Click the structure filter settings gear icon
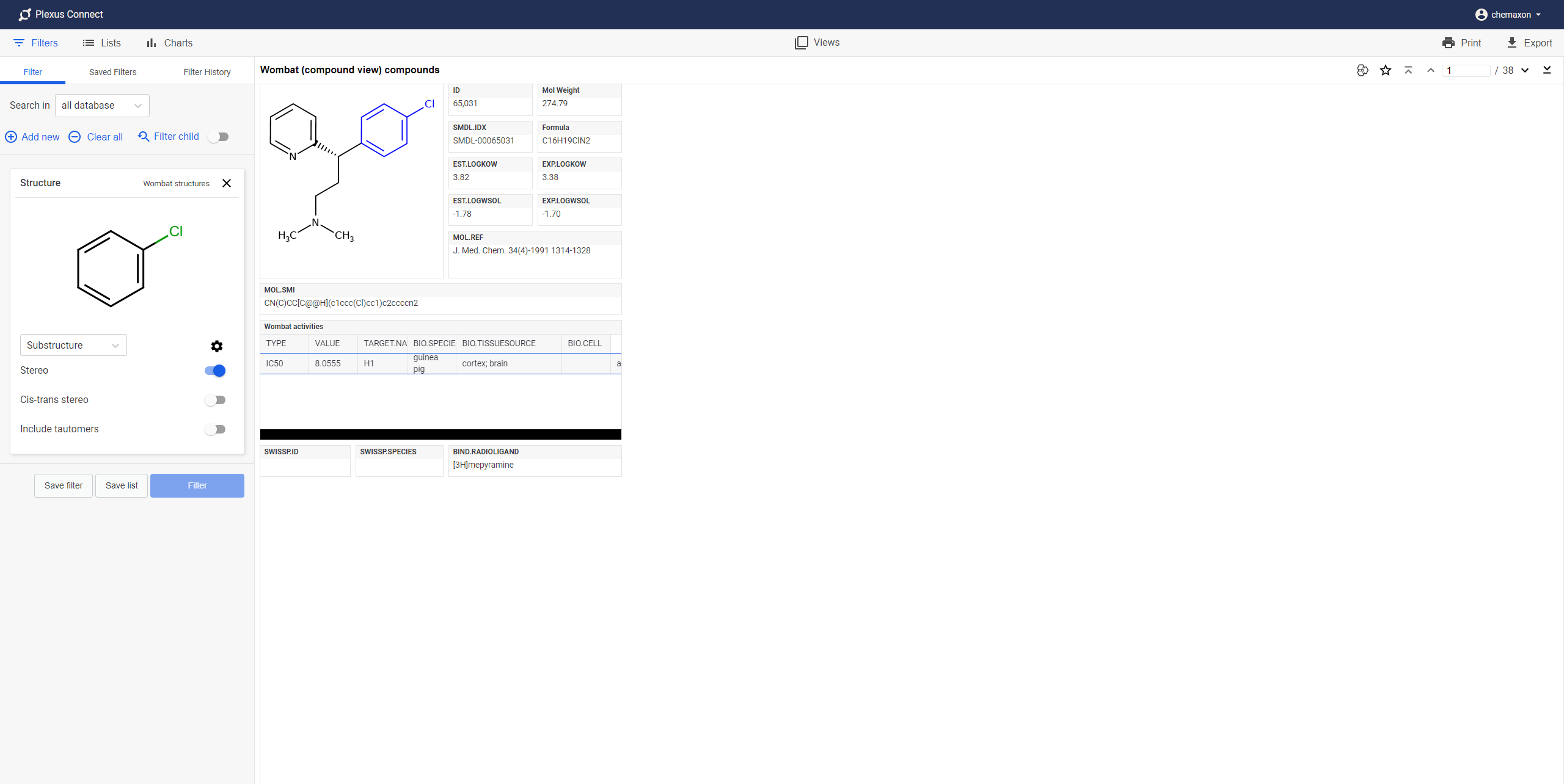The image size is (1564, 784). 217,346
